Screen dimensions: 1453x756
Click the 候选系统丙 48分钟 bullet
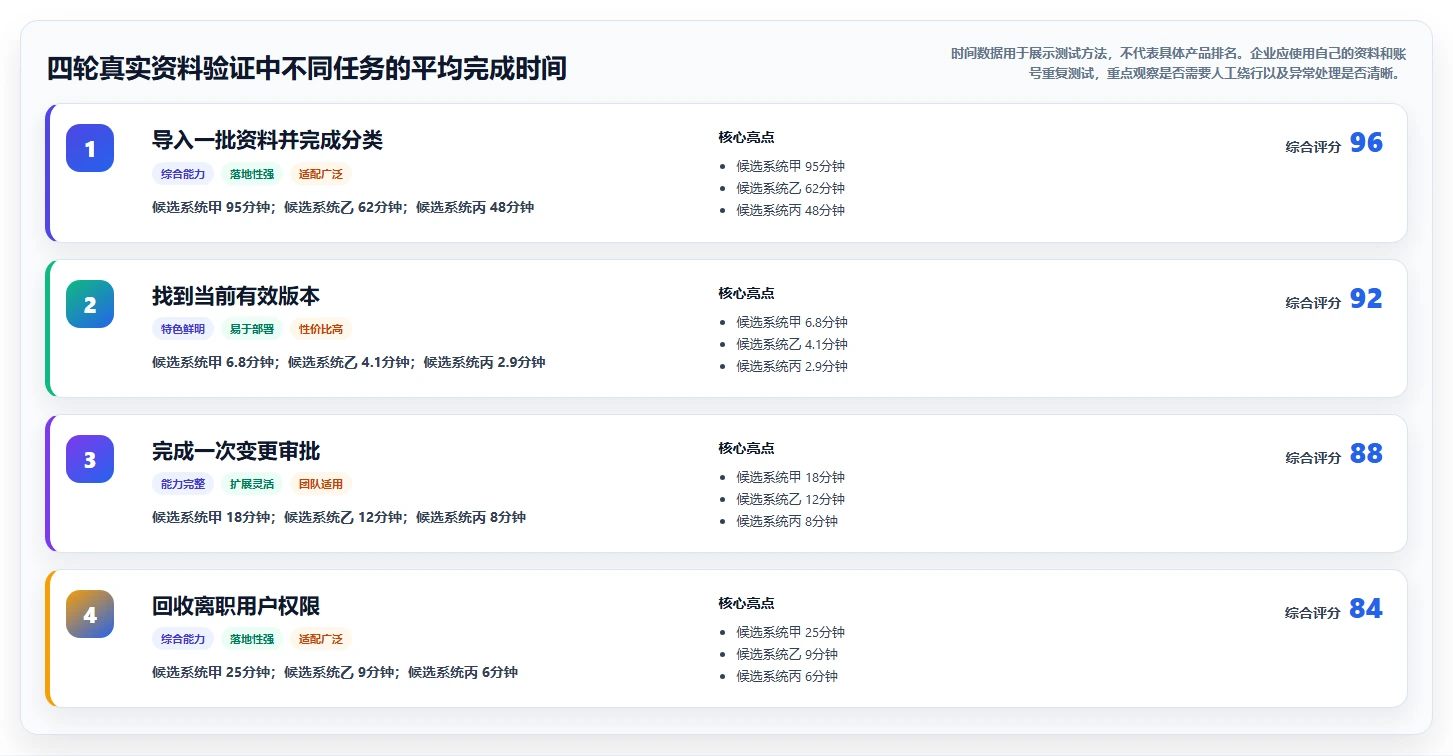tap(791, 211)
